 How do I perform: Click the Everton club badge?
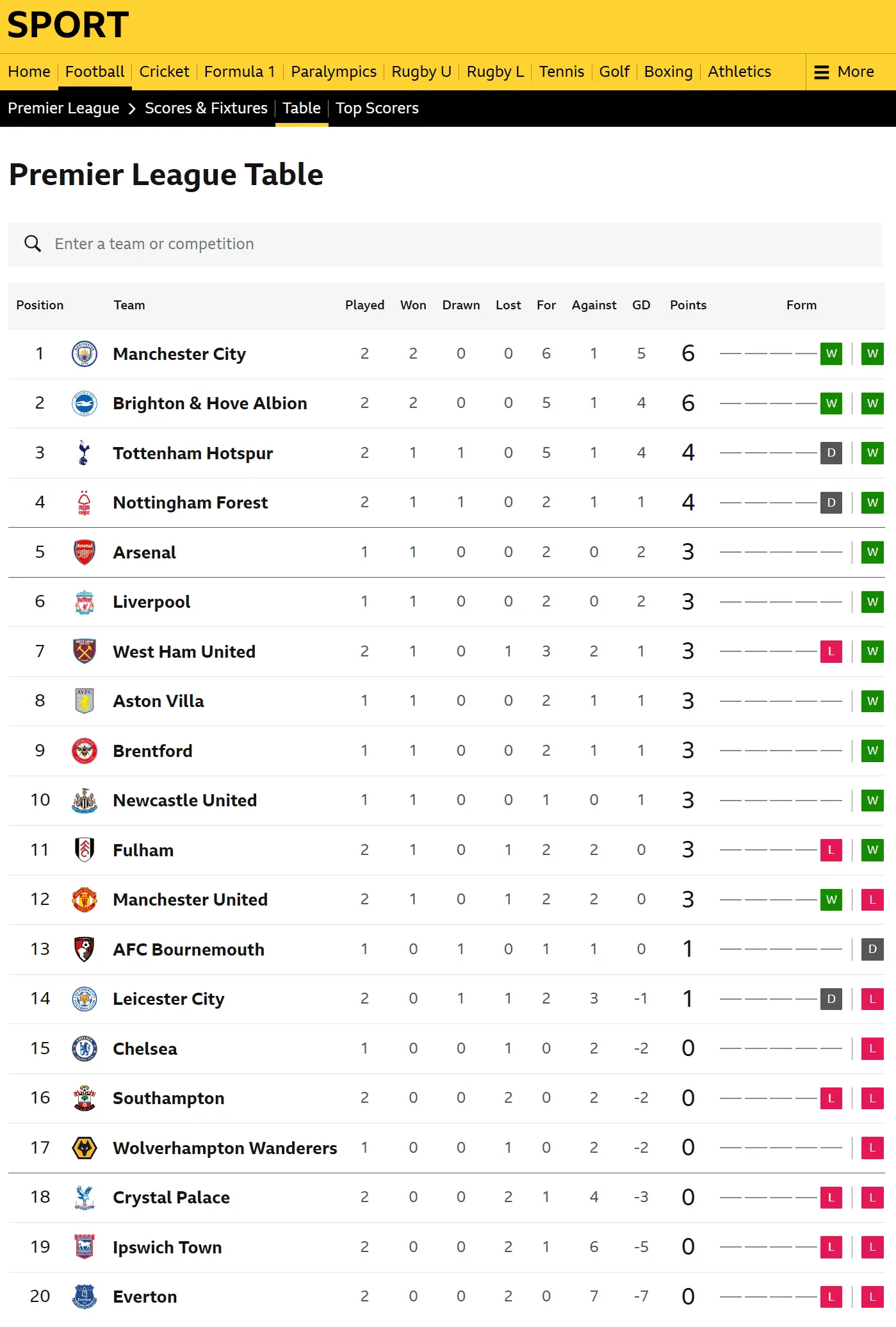pos(85,1296)
